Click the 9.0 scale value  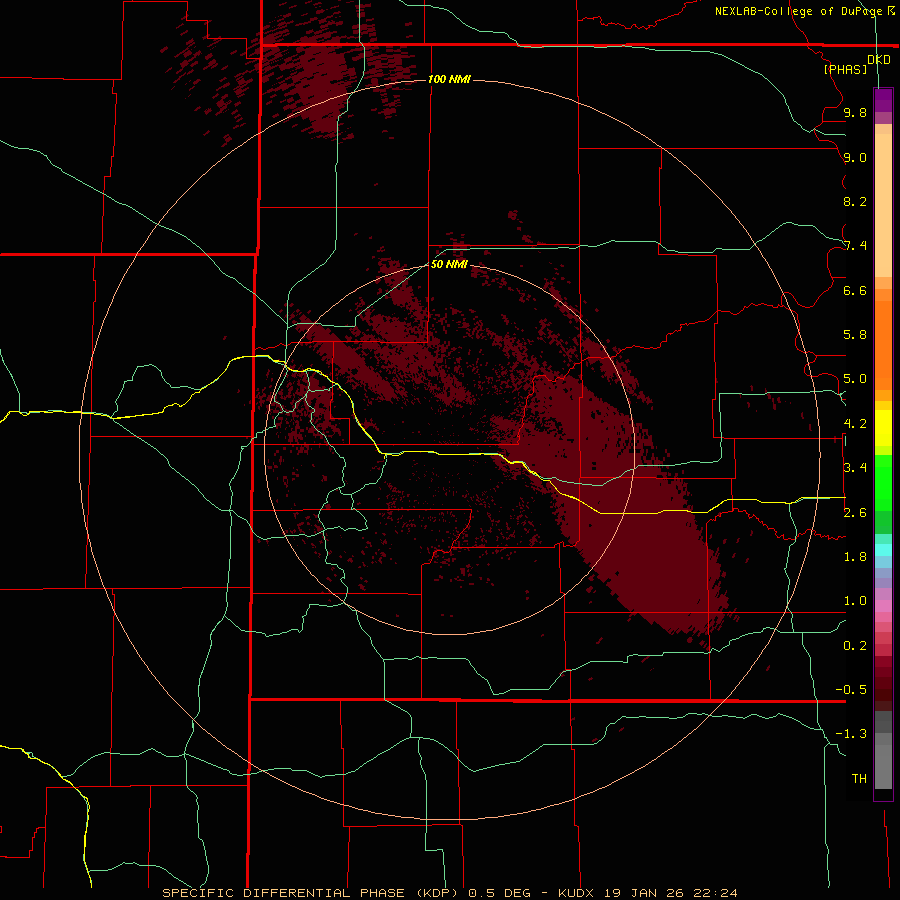855,157
